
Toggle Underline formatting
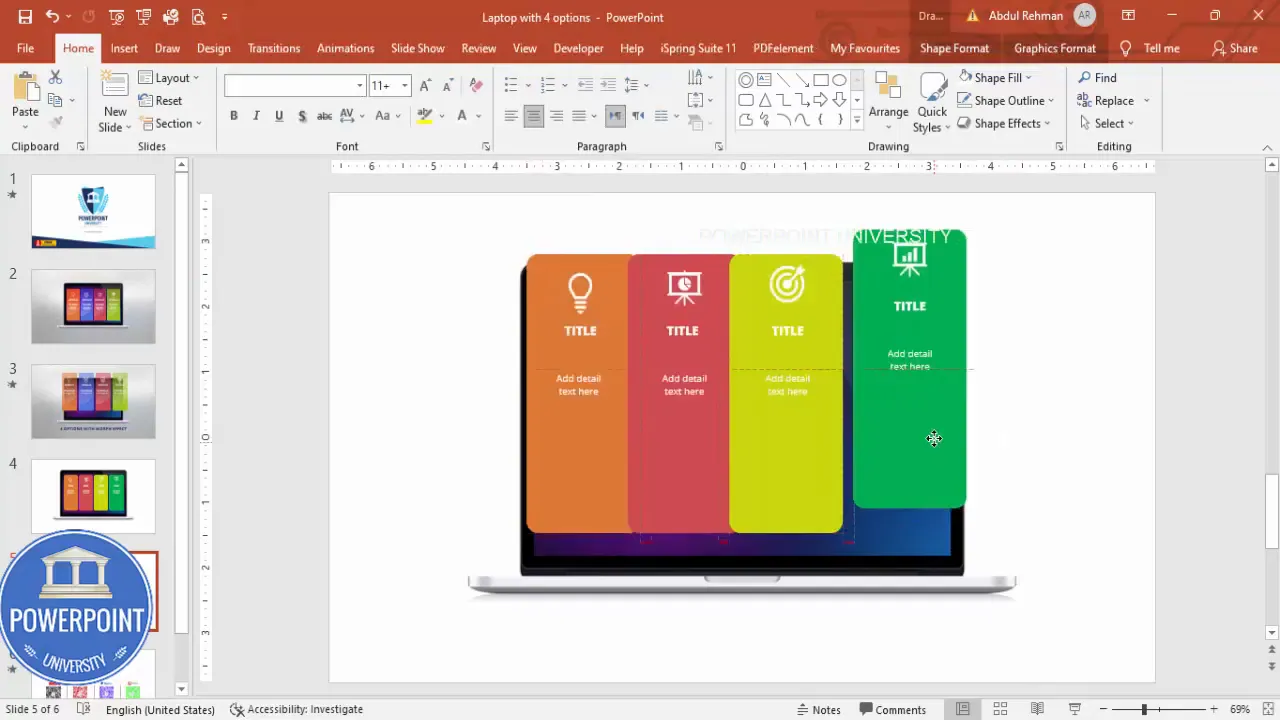point(279,116)
